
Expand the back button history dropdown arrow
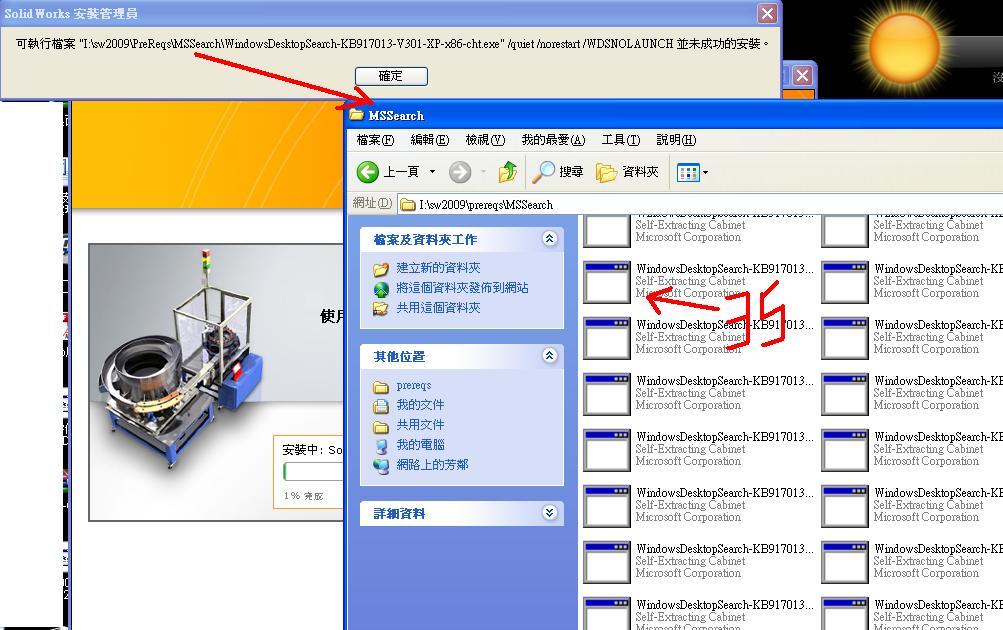(432, 171)
